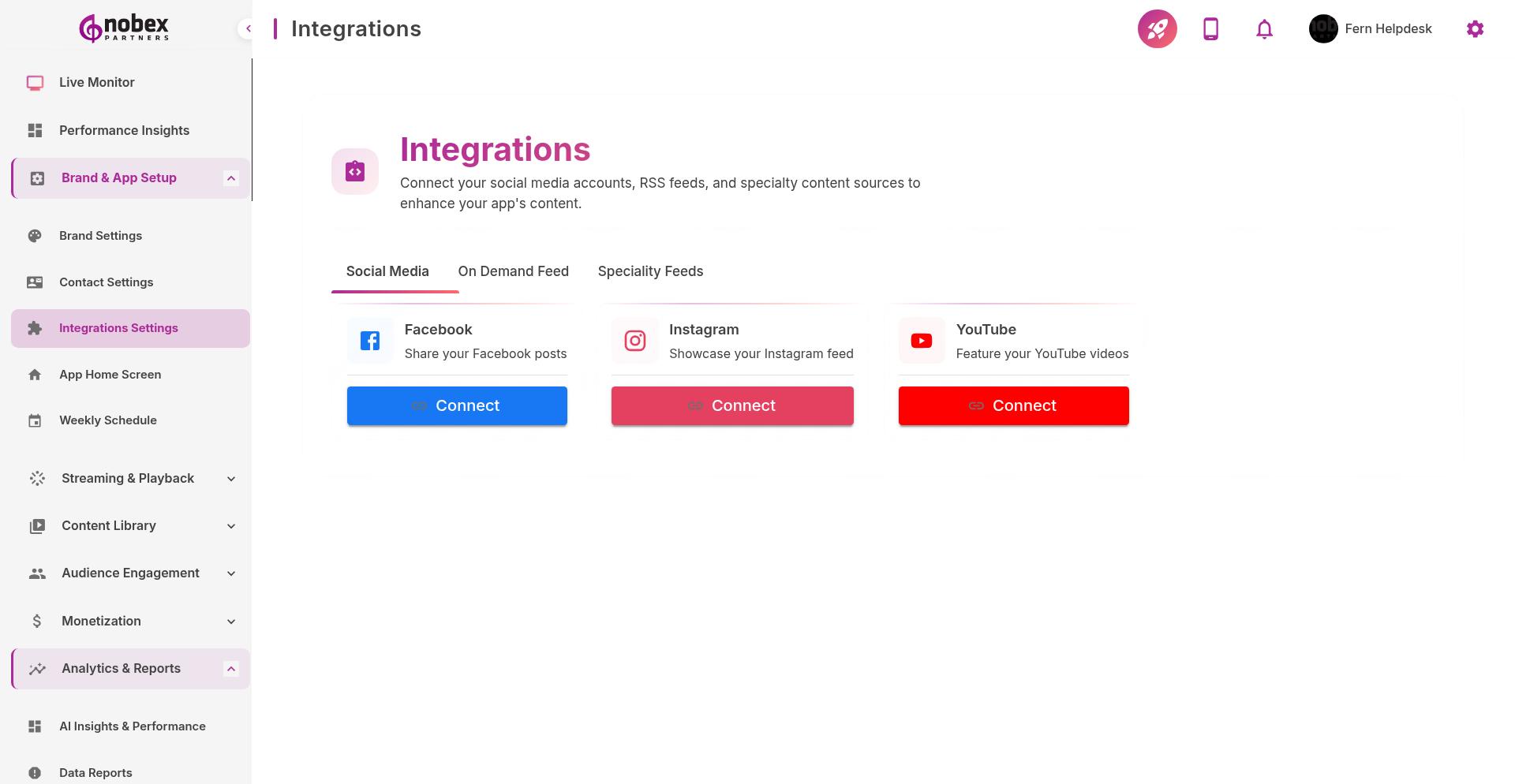This screenshot has width=1515, height=784.
Task: Open the settings gear in the top bar
Action: [x=1475, y=28]
